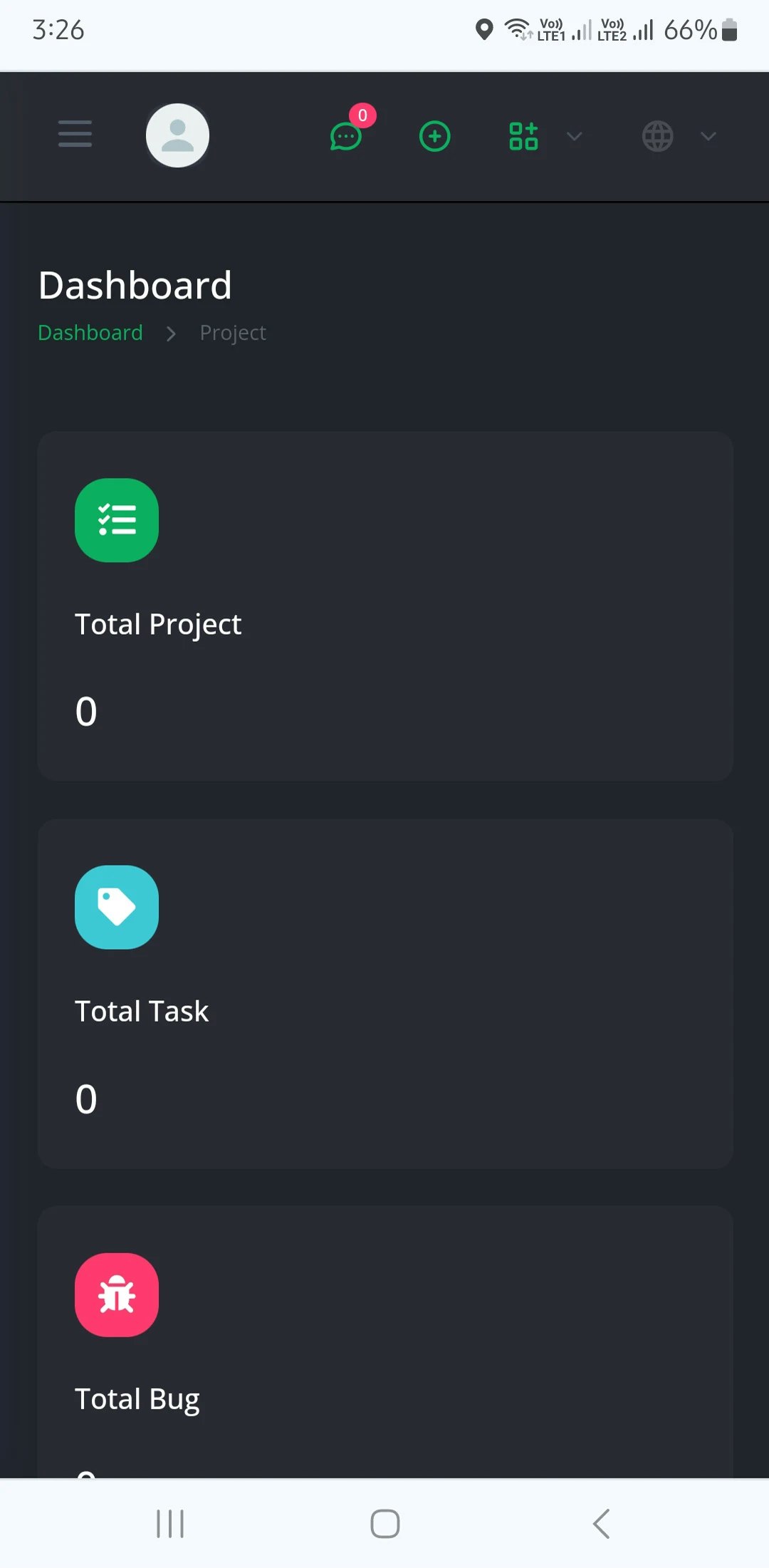
Task: Open the Total Project card
Action: [385, 606]
